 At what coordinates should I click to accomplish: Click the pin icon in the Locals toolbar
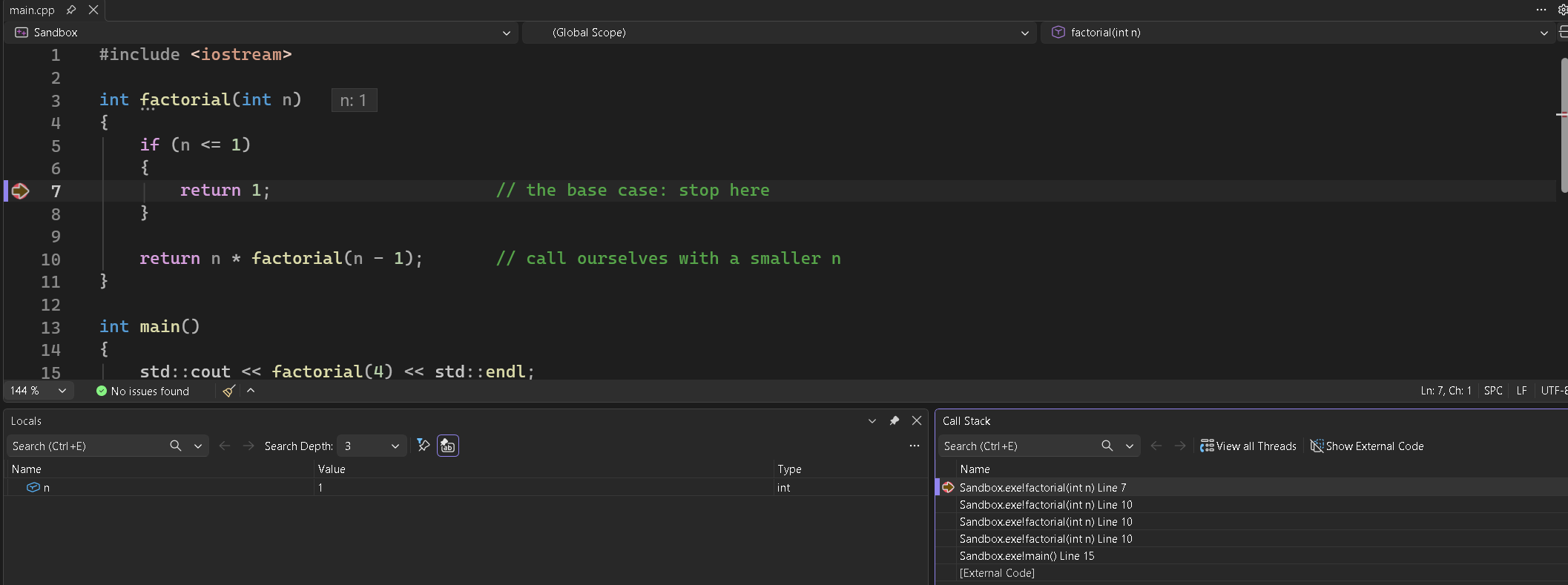click(424, 445)
